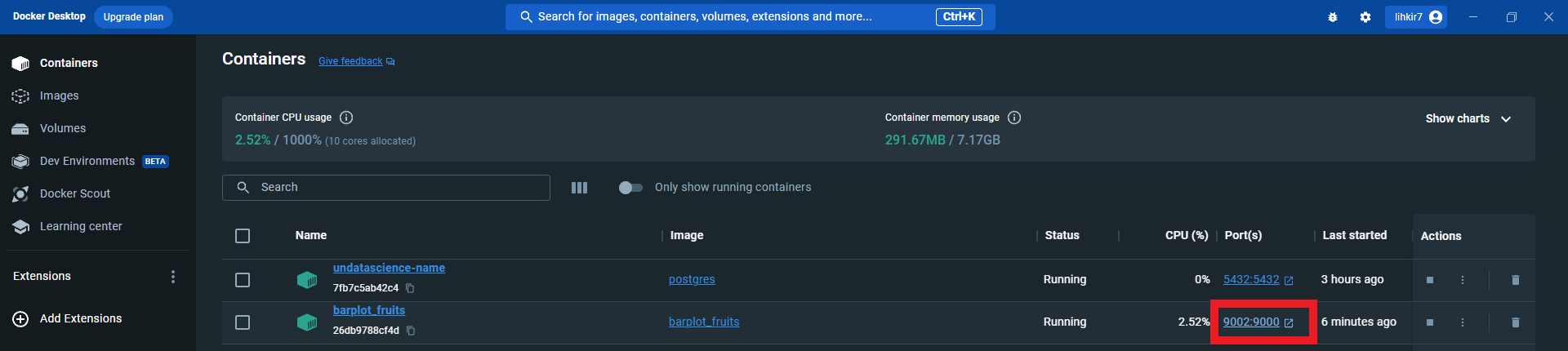Open the troubleshoot bug icon
The height and width of the screenshot is (351, 1568).
(1333, 17)
